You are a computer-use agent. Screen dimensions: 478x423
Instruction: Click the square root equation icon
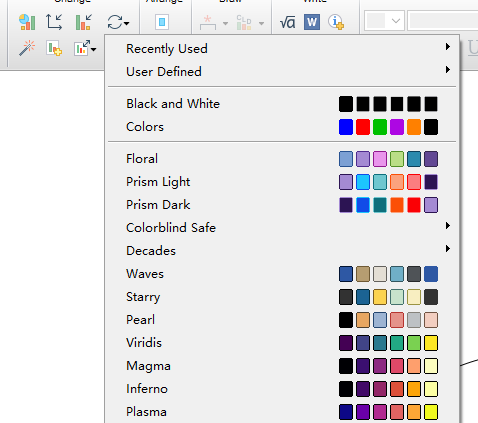(x=287, y=22)
